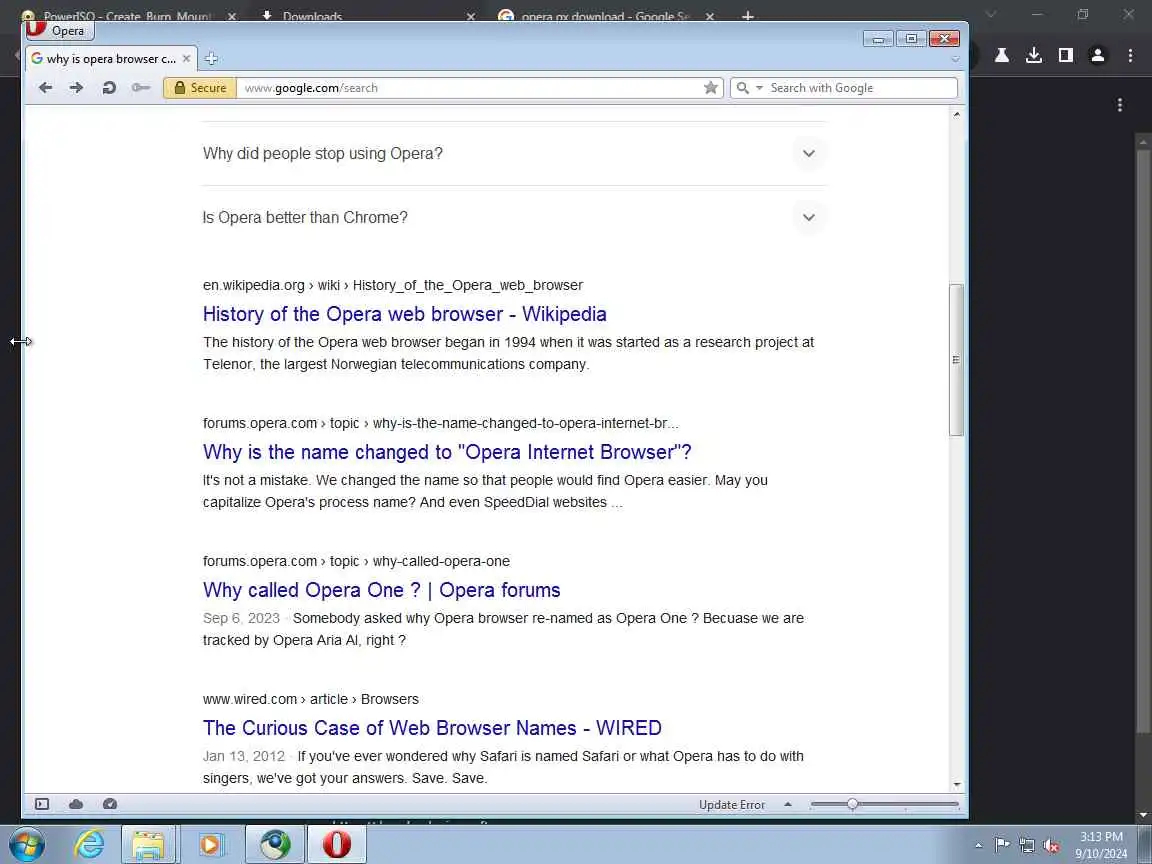Open Windows Media Player from taskbar
Viewport: 1152px width, 864px height.
211,844
